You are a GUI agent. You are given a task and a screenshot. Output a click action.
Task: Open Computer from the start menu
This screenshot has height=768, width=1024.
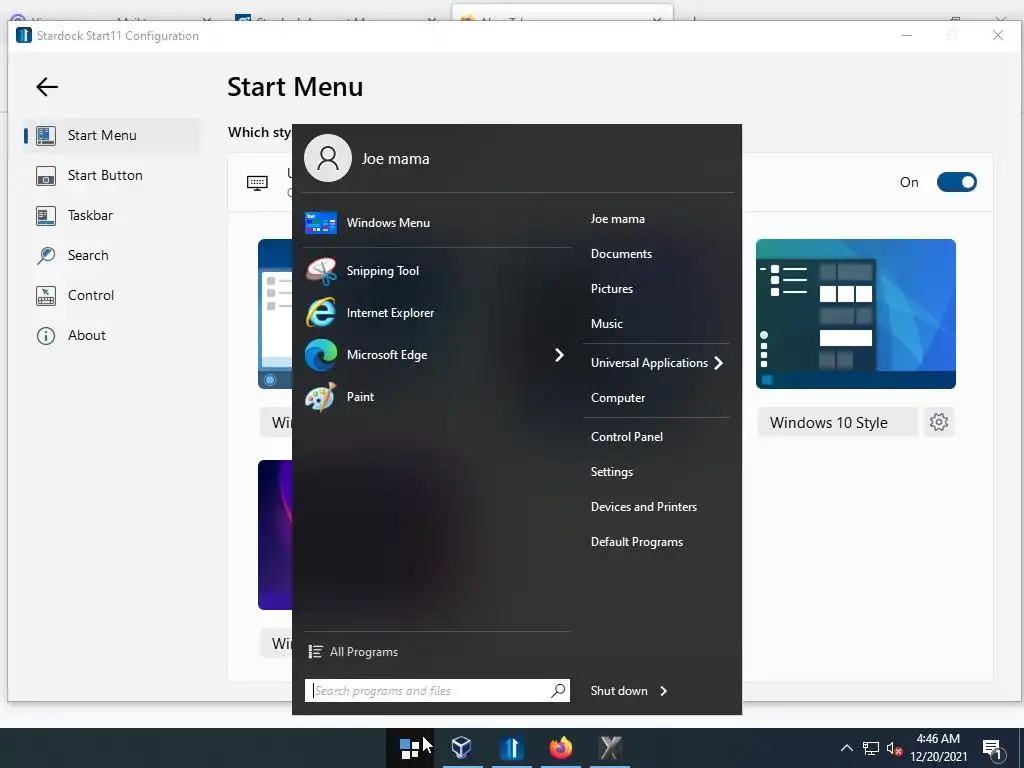pyautogui.click(x=618, y=398)
